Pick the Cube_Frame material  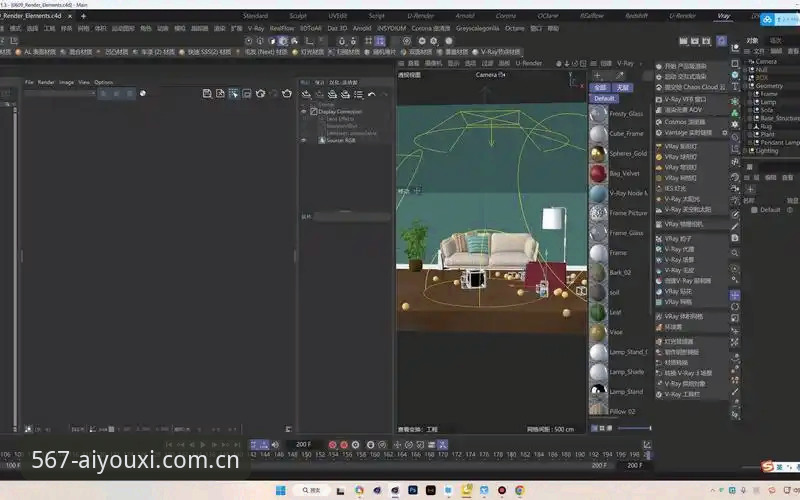point(598,134)
